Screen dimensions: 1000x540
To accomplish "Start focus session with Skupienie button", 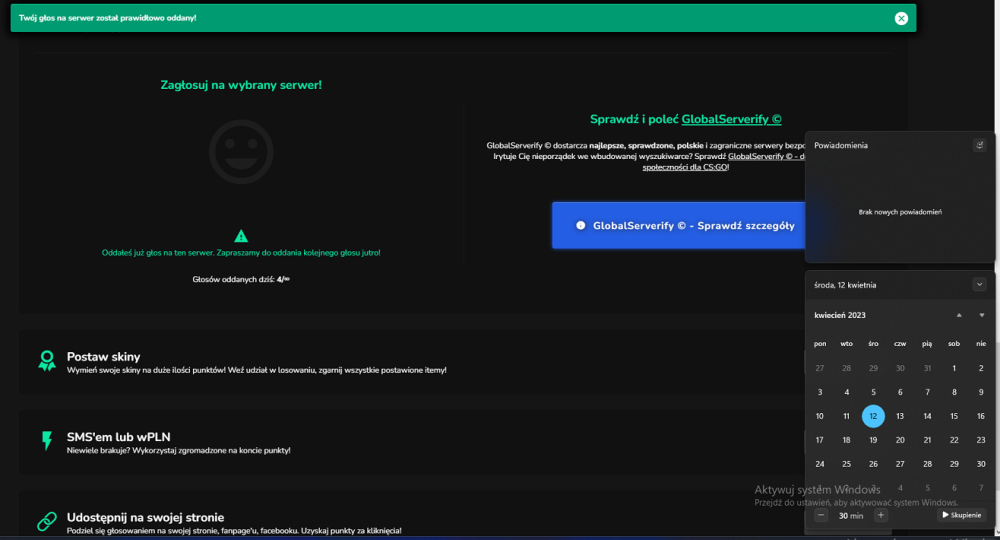I will [x=962, y=515].
